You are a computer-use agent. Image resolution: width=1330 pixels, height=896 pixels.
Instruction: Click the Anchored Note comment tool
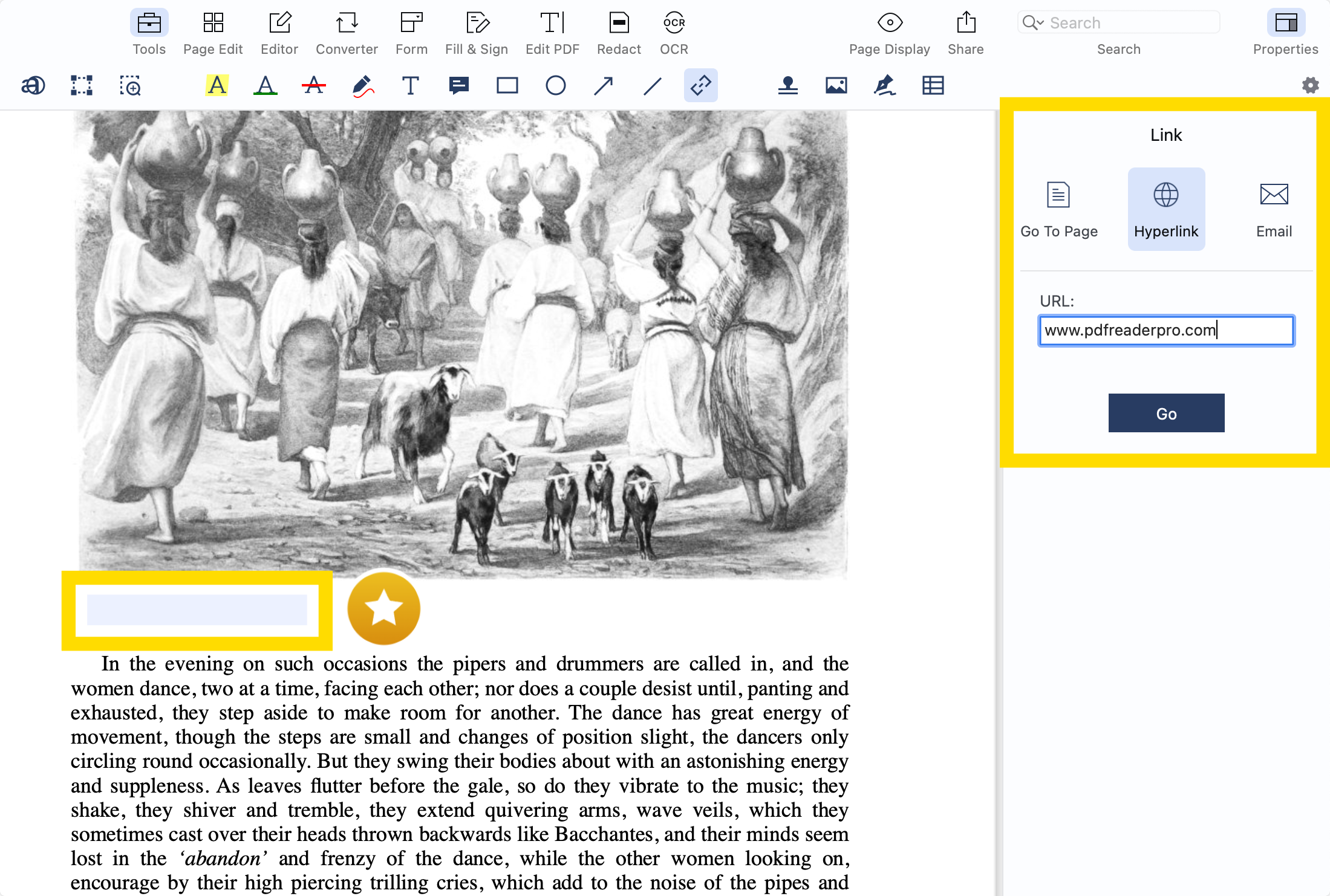click(x=459, y=85)
